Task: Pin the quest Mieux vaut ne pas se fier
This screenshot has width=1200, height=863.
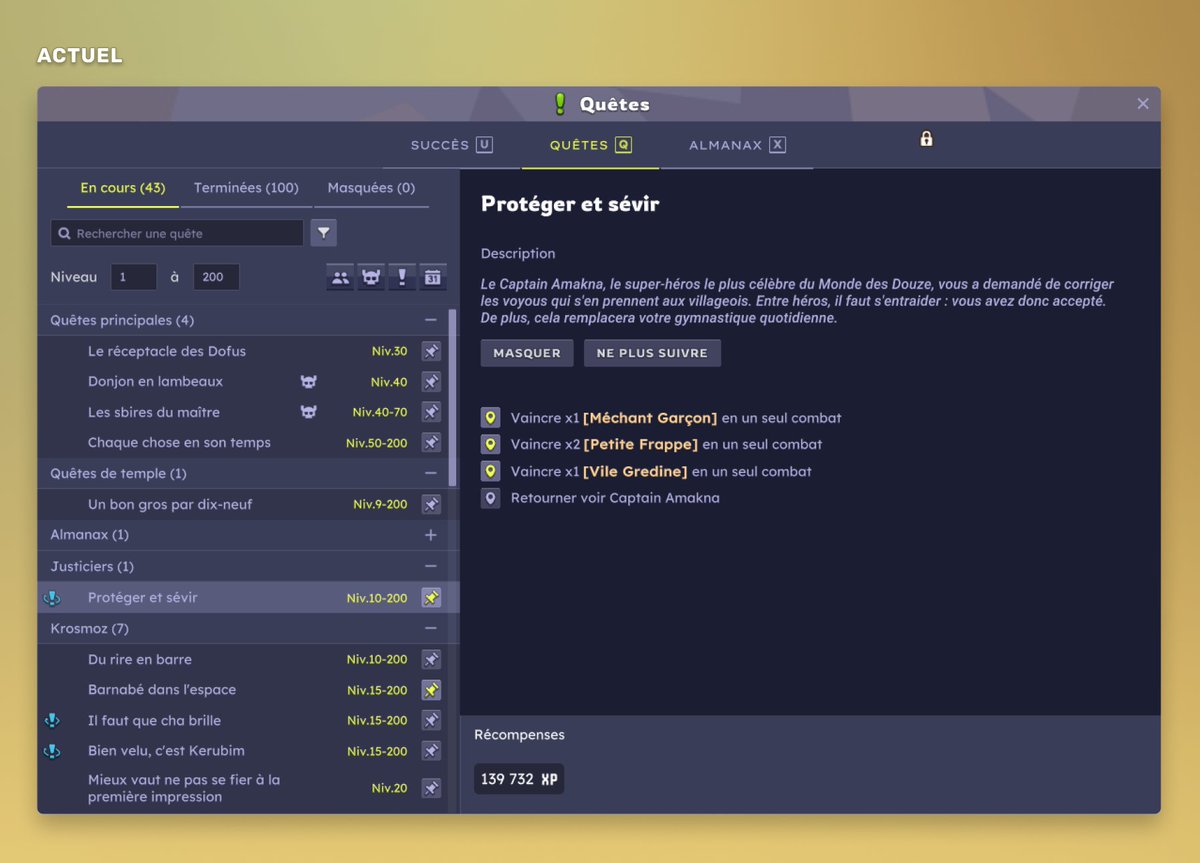Action: tap(431, 788)
